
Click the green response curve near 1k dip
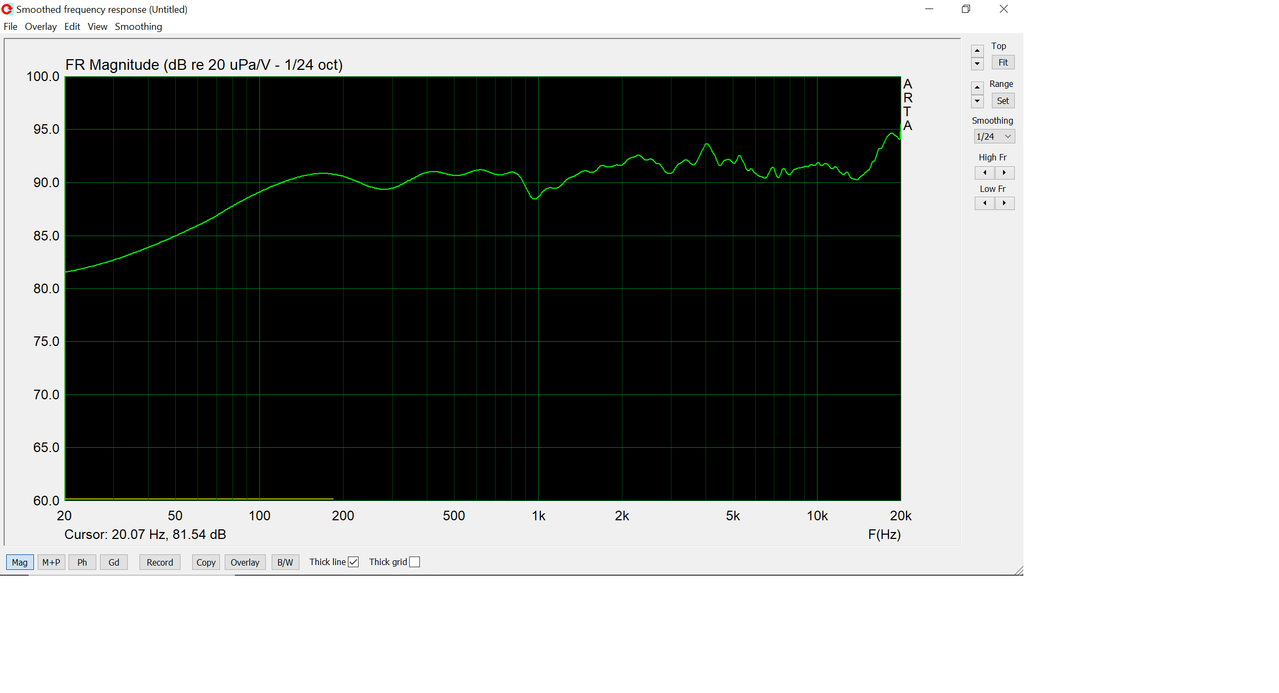(535, 198)
